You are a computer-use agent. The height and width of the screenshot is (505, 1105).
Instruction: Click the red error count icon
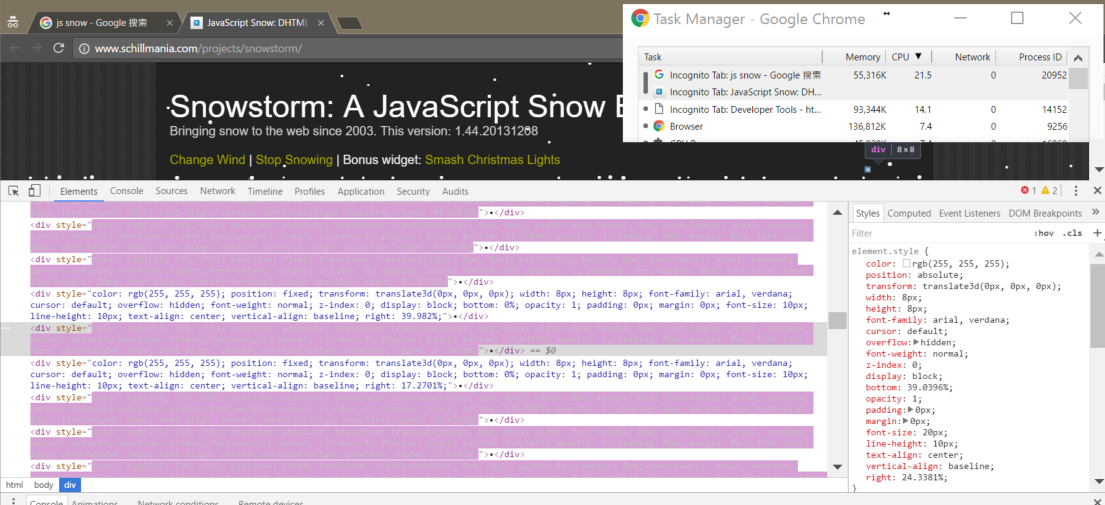(x=1025, y=191)
